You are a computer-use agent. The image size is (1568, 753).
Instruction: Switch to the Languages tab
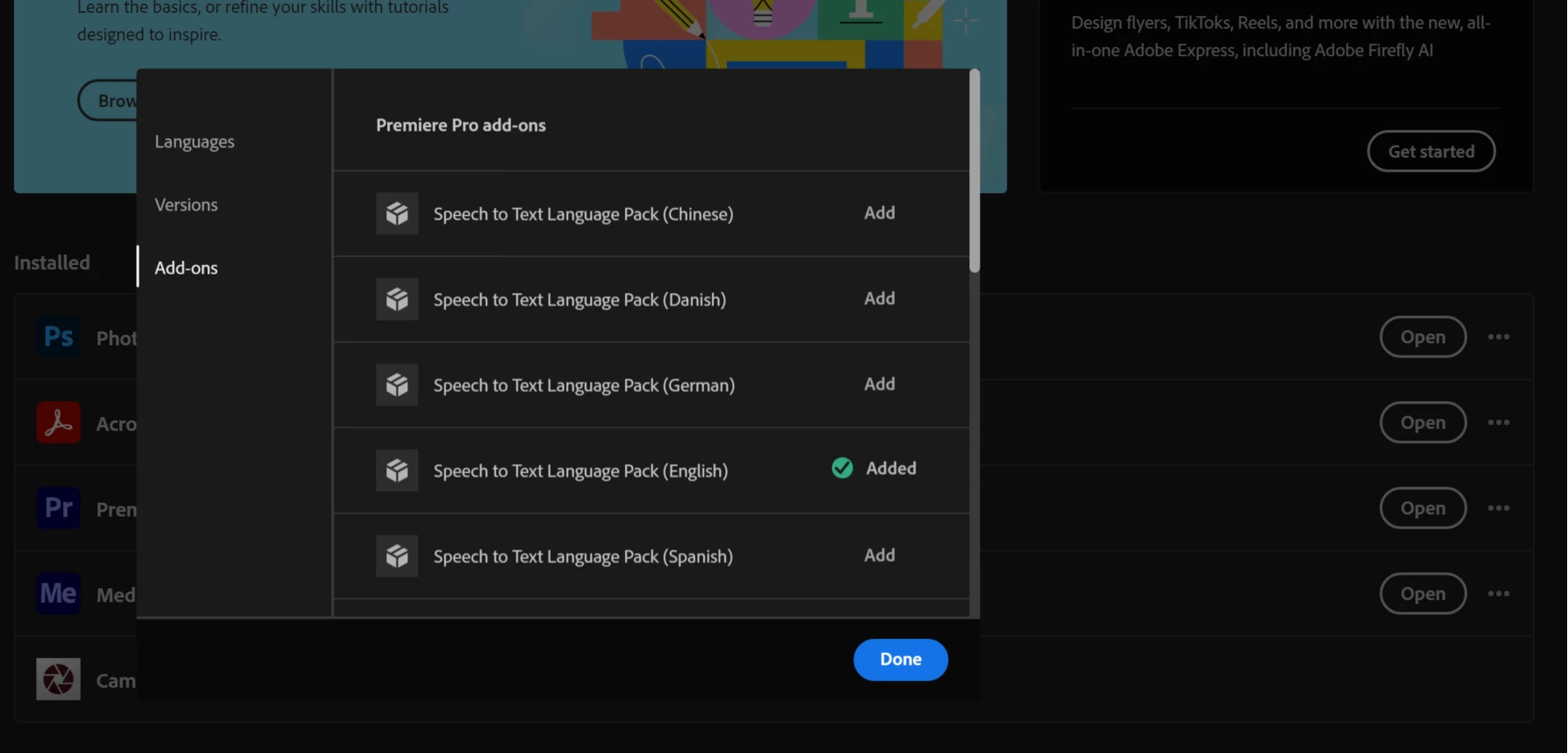[x=195, y=141]
